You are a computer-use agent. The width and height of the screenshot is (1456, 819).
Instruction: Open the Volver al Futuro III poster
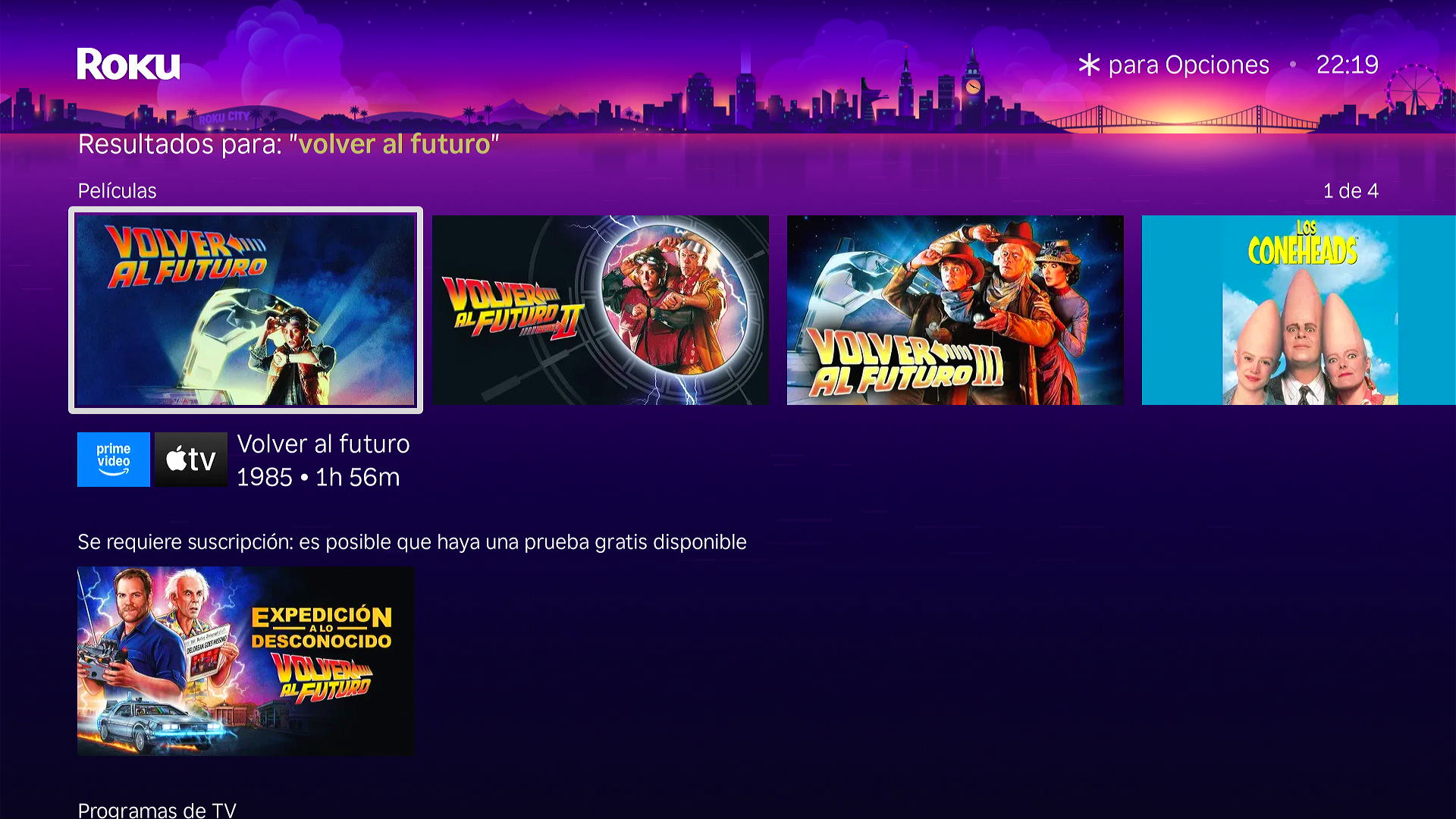[x=955, y=310]
